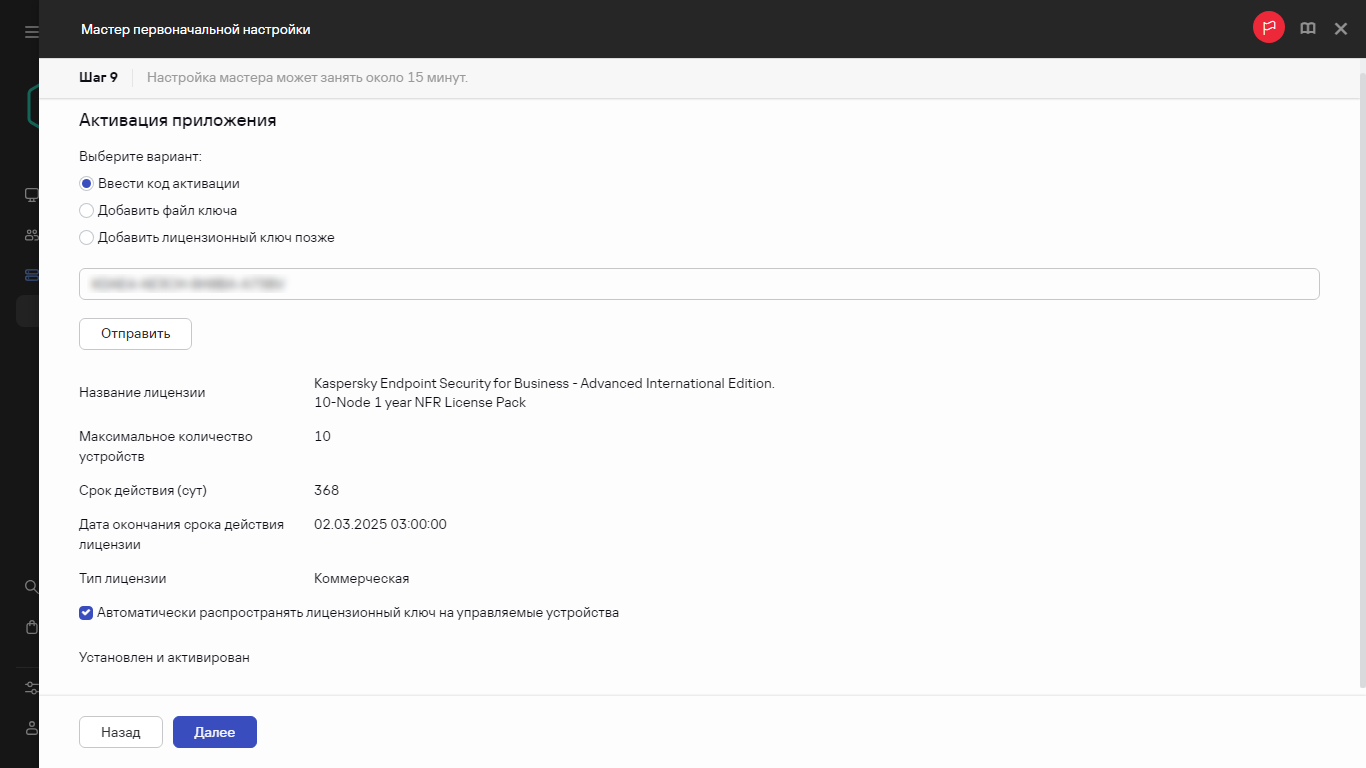The image size is (1366, 768).
Task: Click the "Отправить" button
Action: click(x=135, y=334)
